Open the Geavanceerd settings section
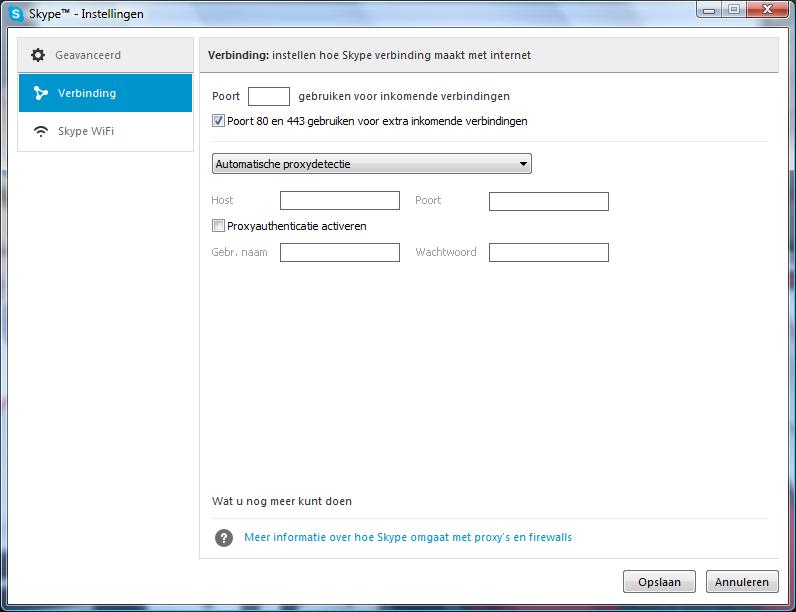Viewport: 796px width, 612px height. click(106, 55)
